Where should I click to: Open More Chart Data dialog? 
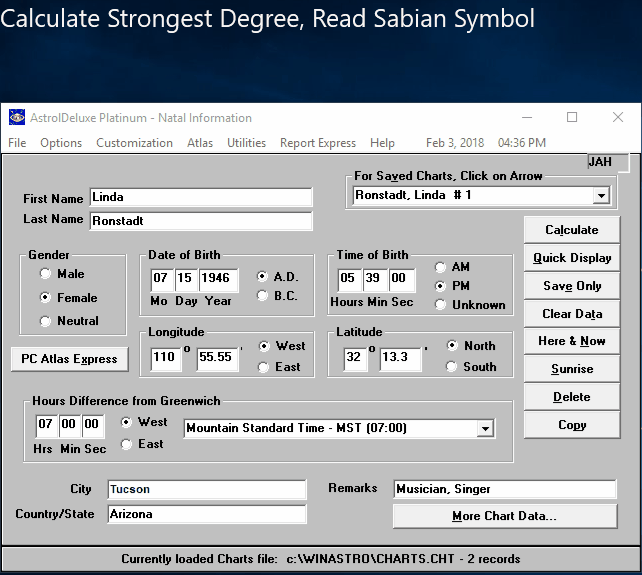[504, 516]
